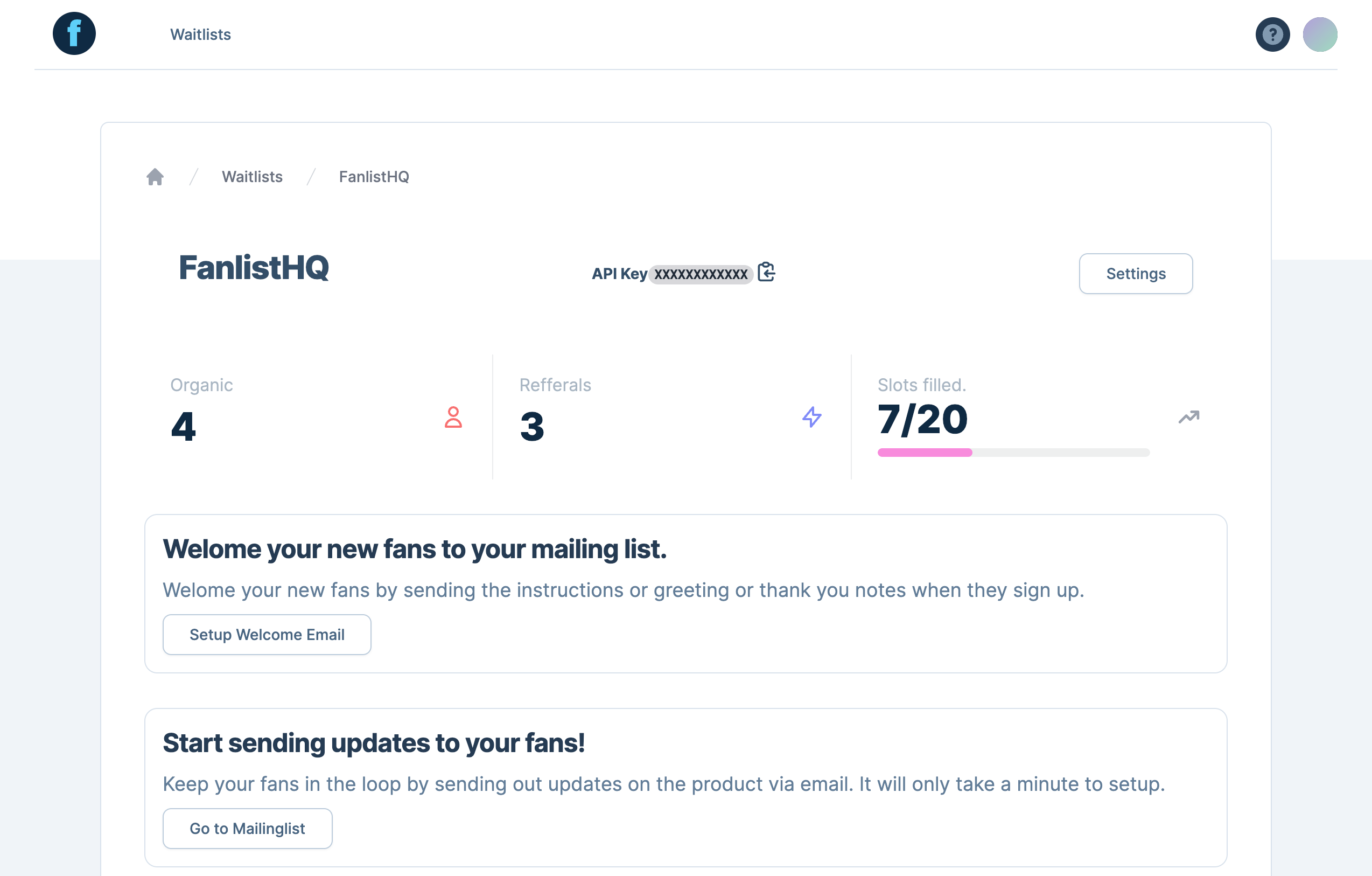Click the 7/20 slots filled value
Screen dimensions: 1372x876
pos(922,420)
